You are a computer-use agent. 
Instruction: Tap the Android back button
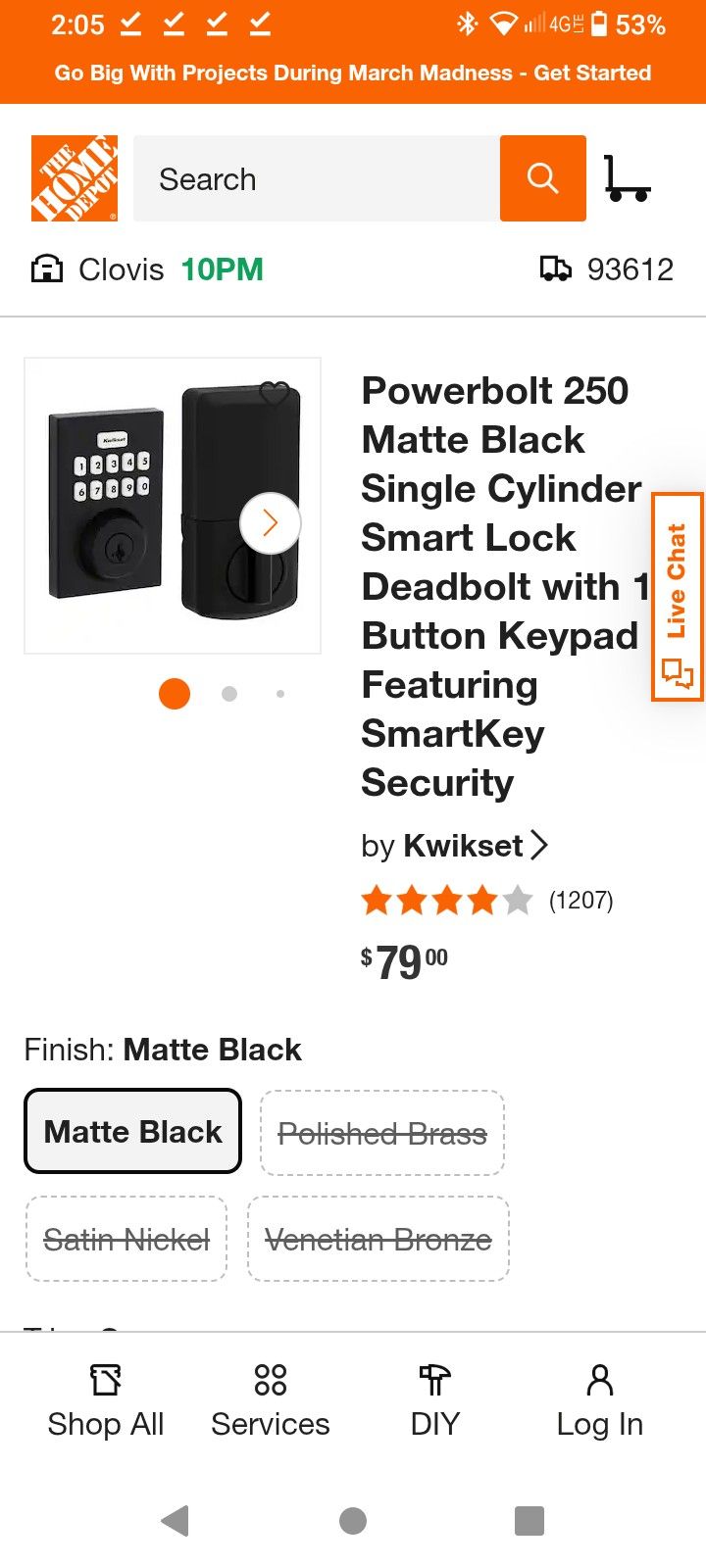click(x=175, y=1520)
